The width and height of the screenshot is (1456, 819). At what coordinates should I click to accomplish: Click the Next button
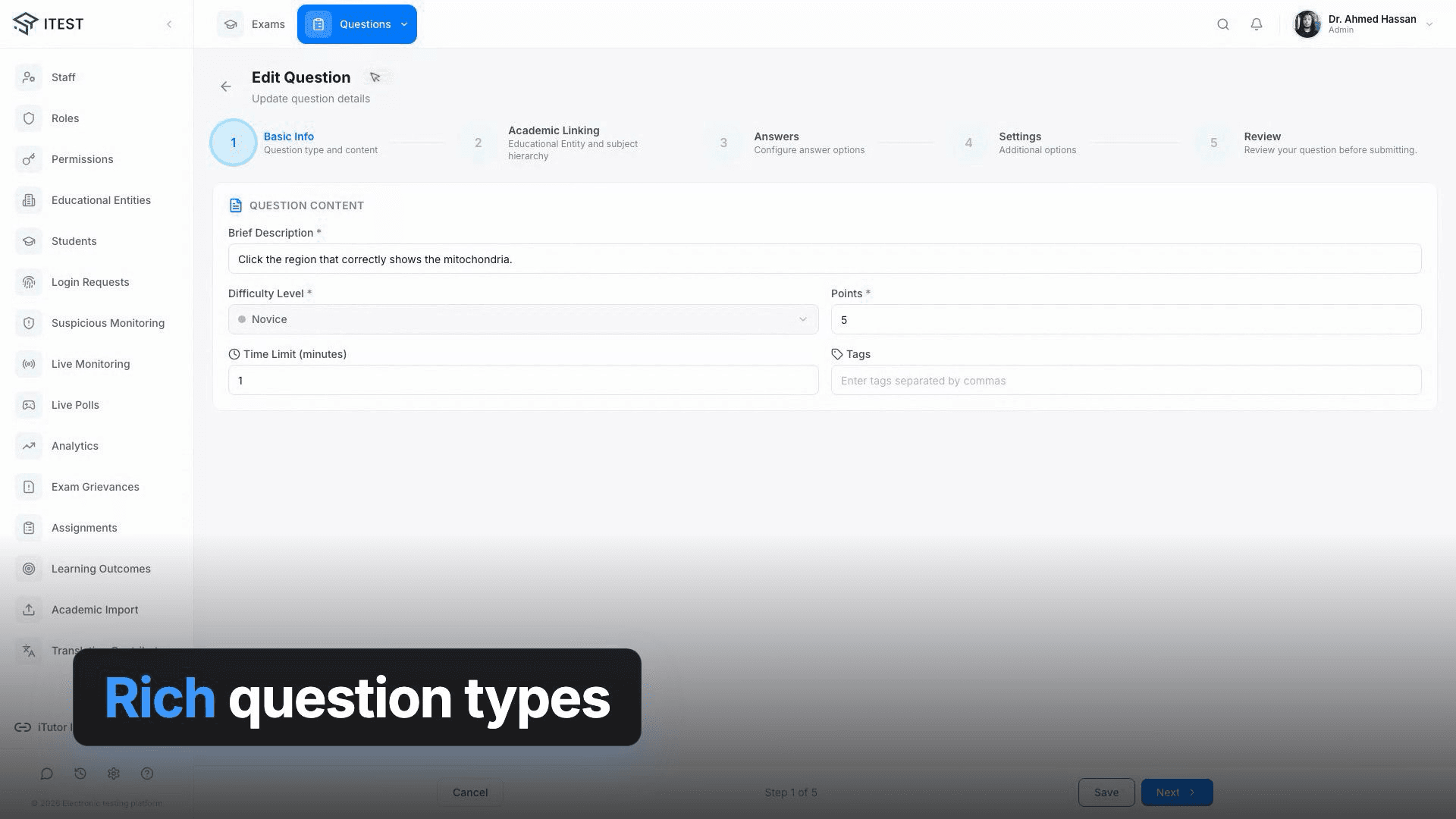(x=1177, y=792)
